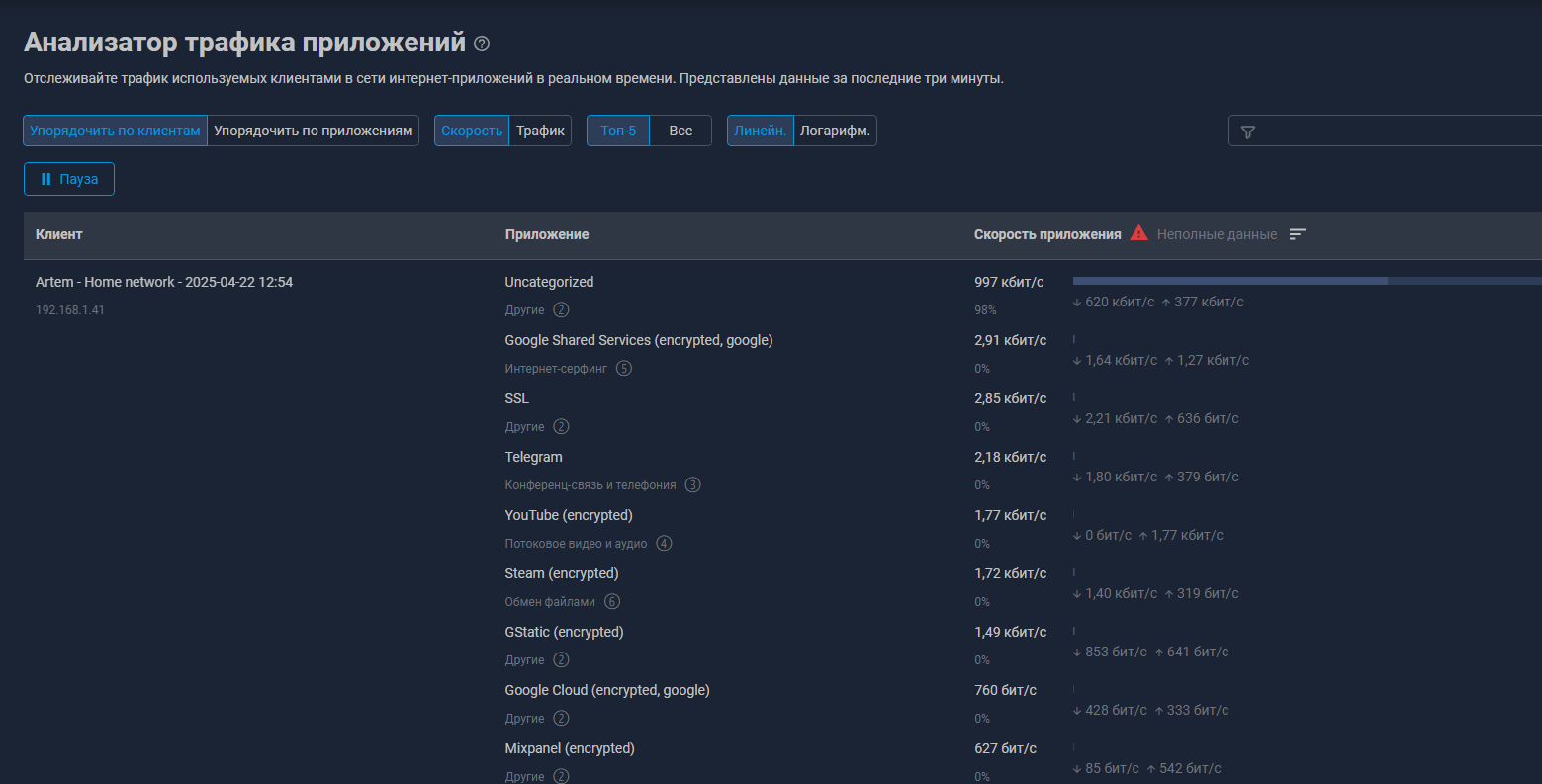Click category badge 2 under Uncategorized
Image resolution: width=1542 pixels, height=784 pixels.
(561, 310)
